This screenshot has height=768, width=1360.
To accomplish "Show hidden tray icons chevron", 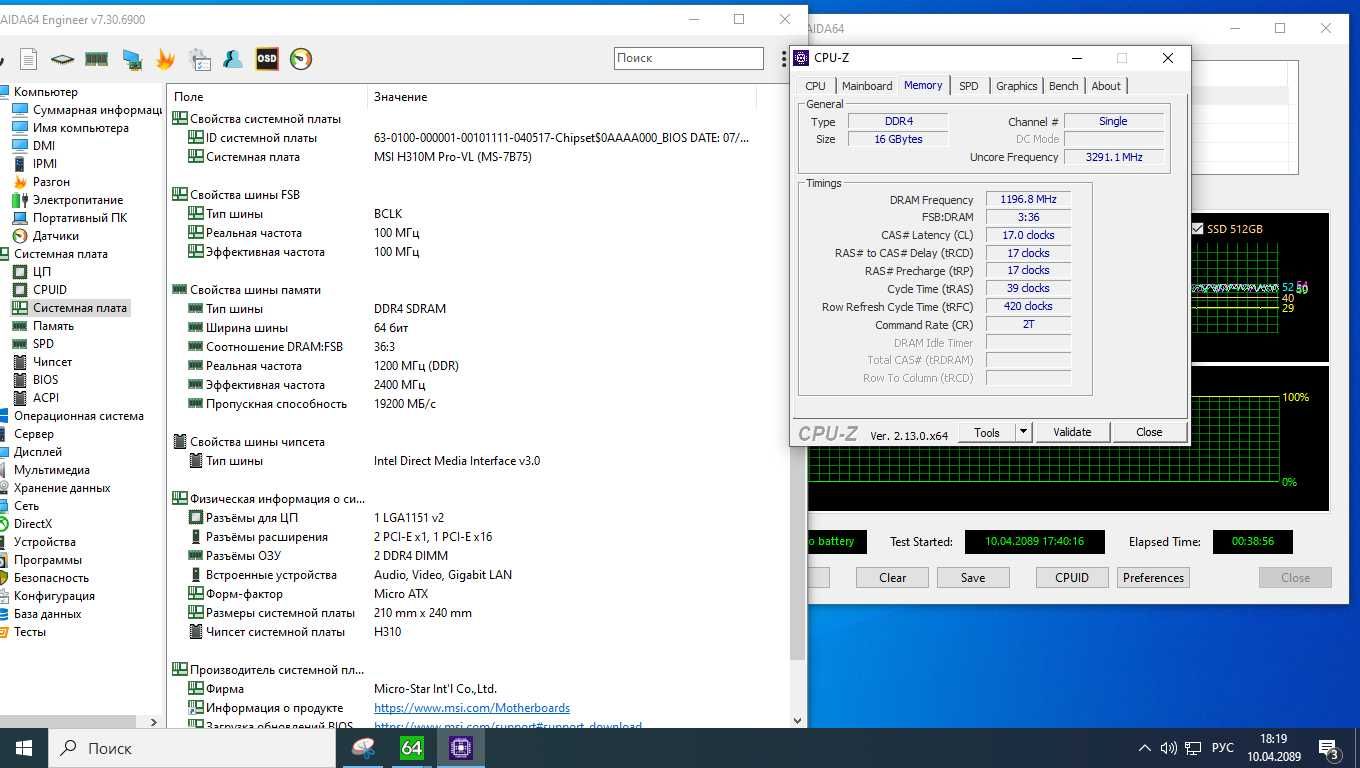I will click(1145, 748).
